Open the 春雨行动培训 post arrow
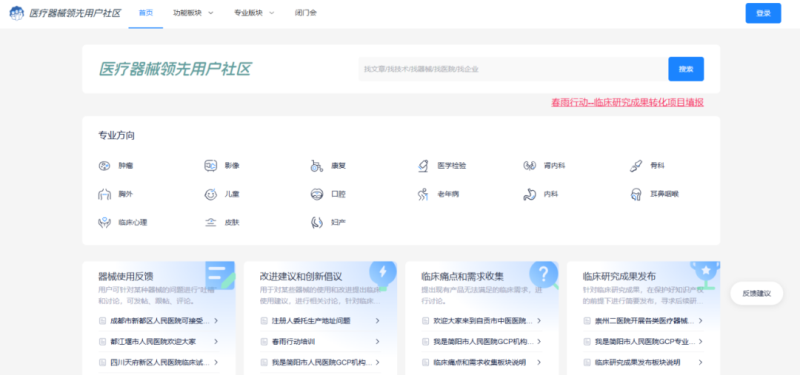This screenshot has height=375, width=800. point(378,341)
